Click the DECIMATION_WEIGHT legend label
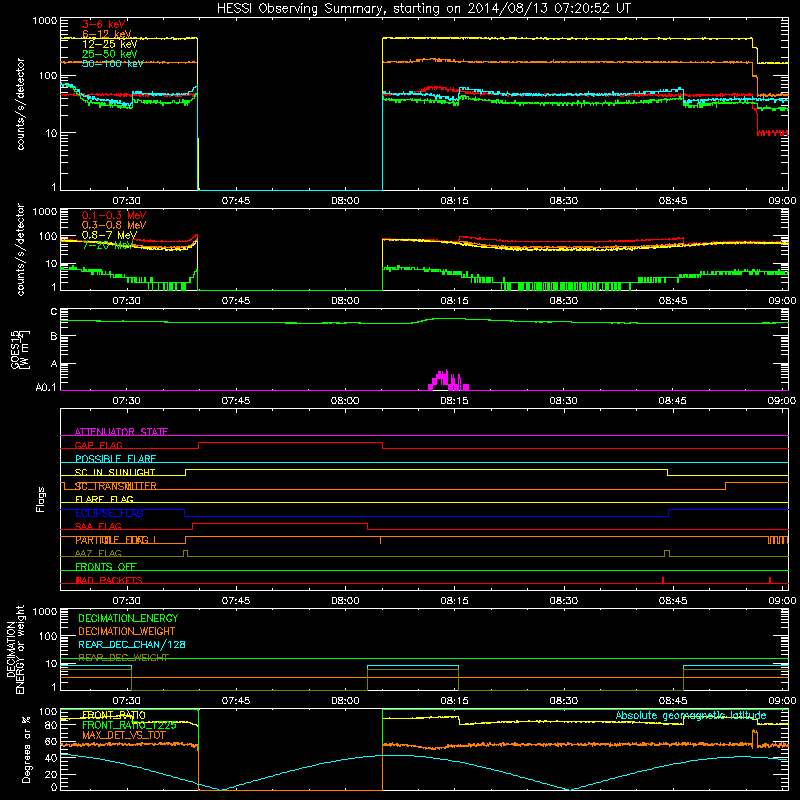 pyautogui.click(x=127, y=632)
